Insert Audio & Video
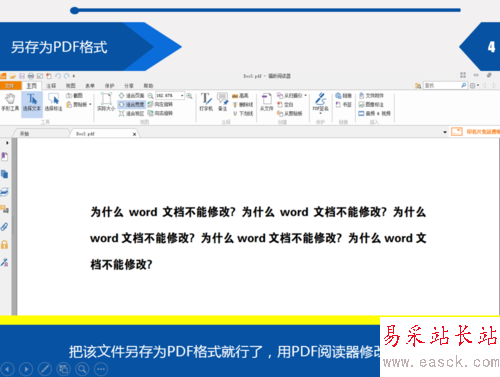Image resolution: width=500 pixels, height=377 pixels. (374, 114)
